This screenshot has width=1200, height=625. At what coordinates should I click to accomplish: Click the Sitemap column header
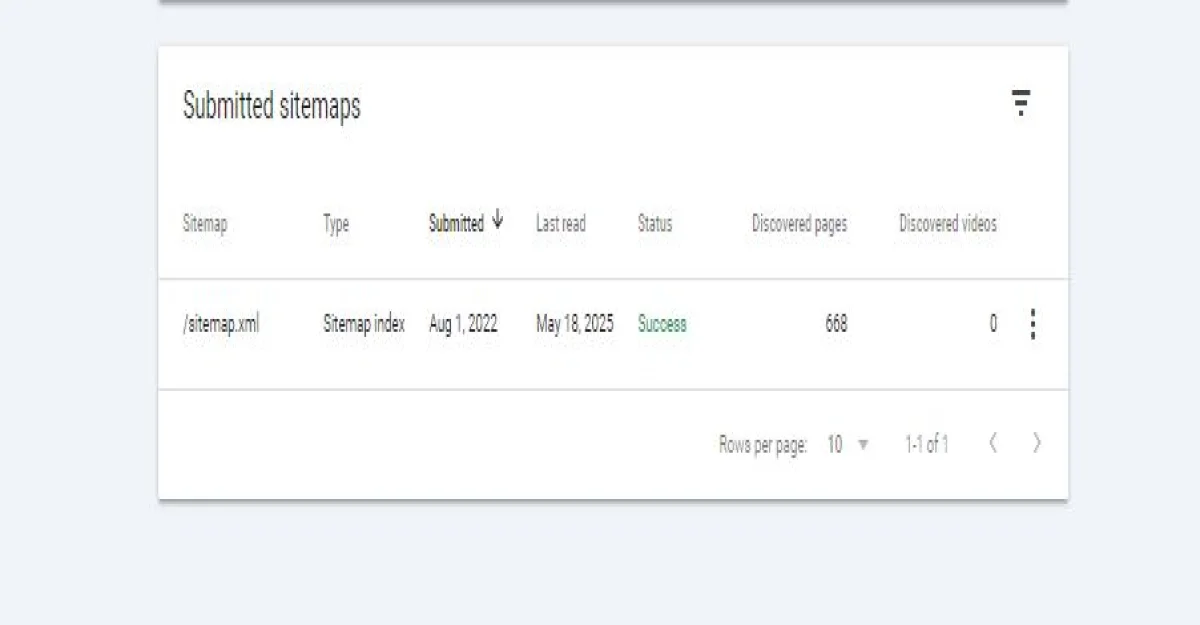pos(204,224)
